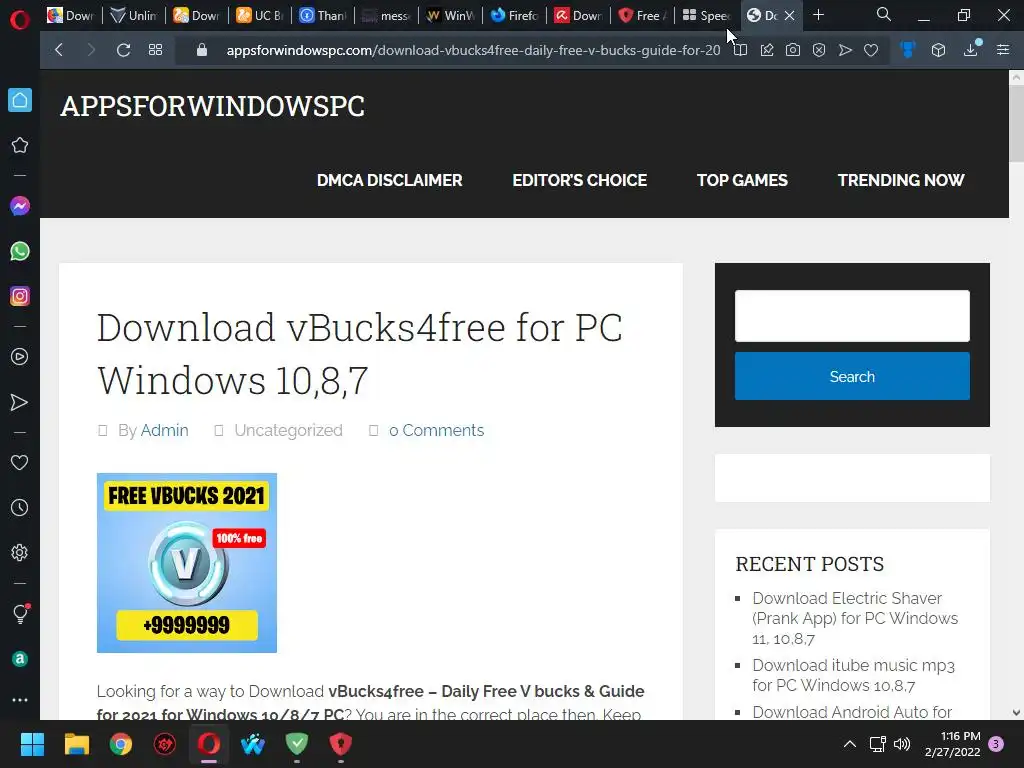Open the Windows Start button
The image size is (1024, 768).
32,744
